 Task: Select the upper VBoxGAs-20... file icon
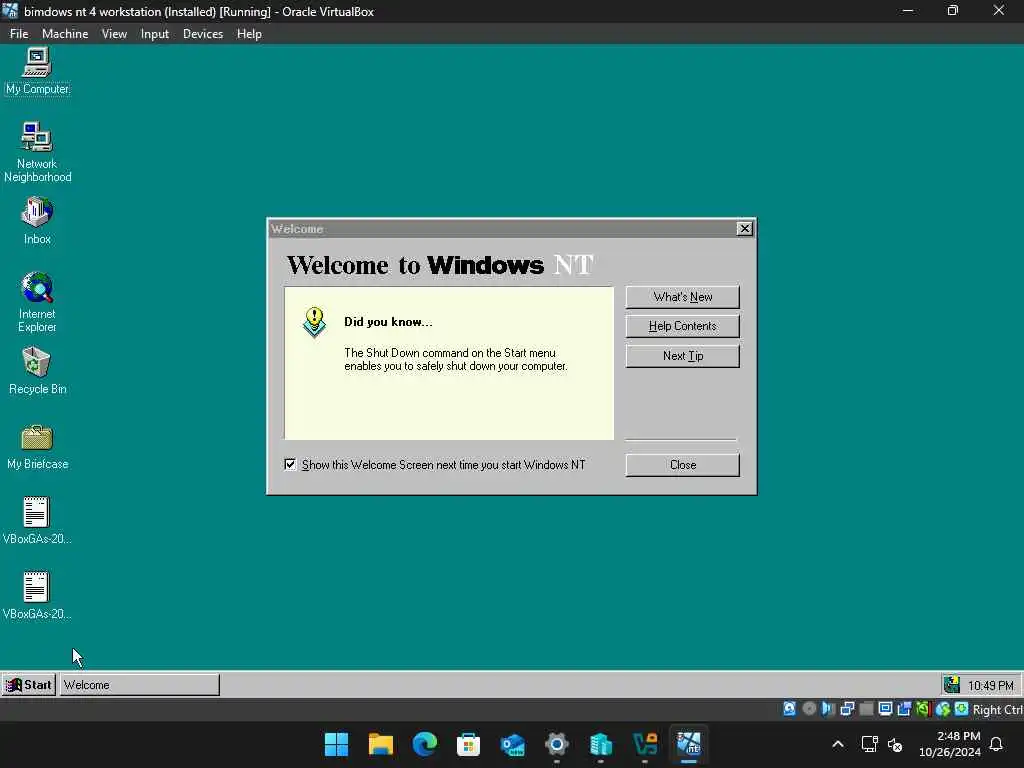pyautogui.click(x=37, y=521)
